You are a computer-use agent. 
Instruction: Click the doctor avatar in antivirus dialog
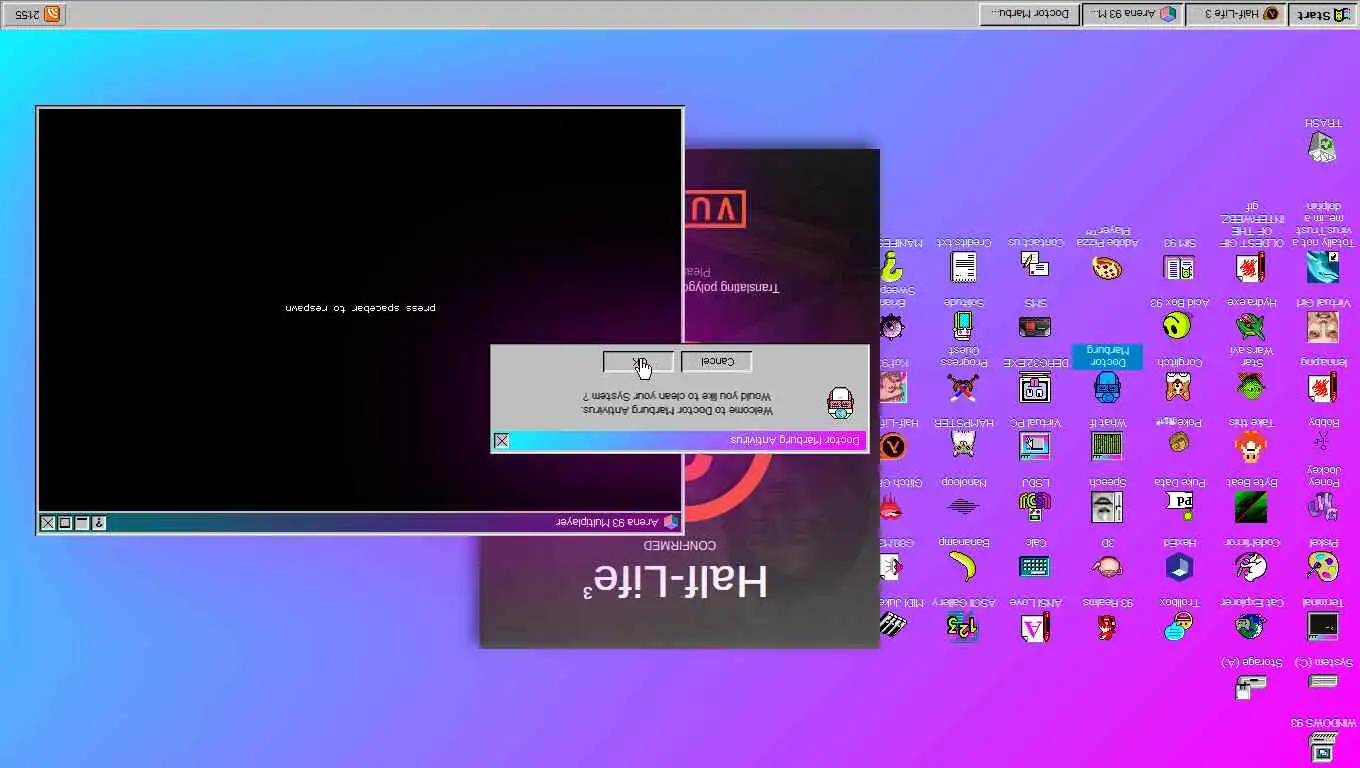841,403
